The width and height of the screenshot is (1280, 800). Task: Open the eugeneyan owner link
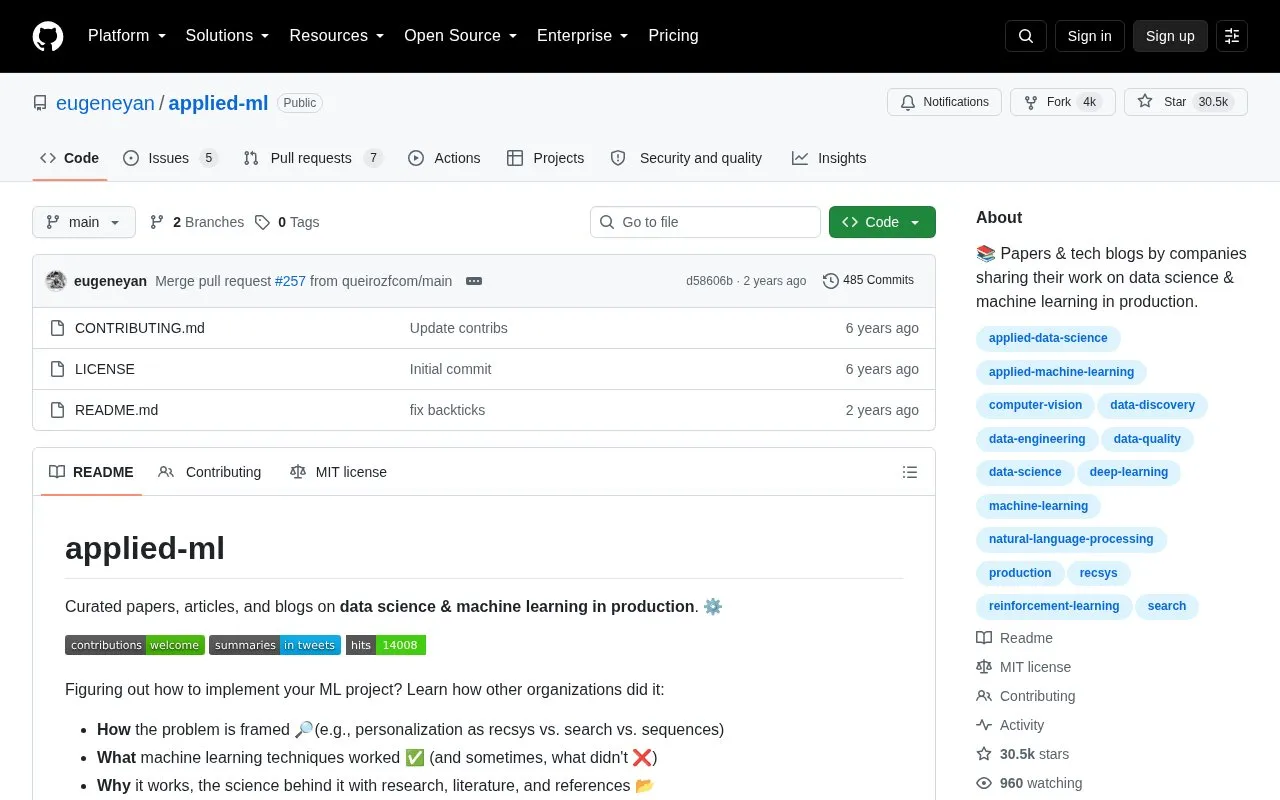click(x=105, y=103)
